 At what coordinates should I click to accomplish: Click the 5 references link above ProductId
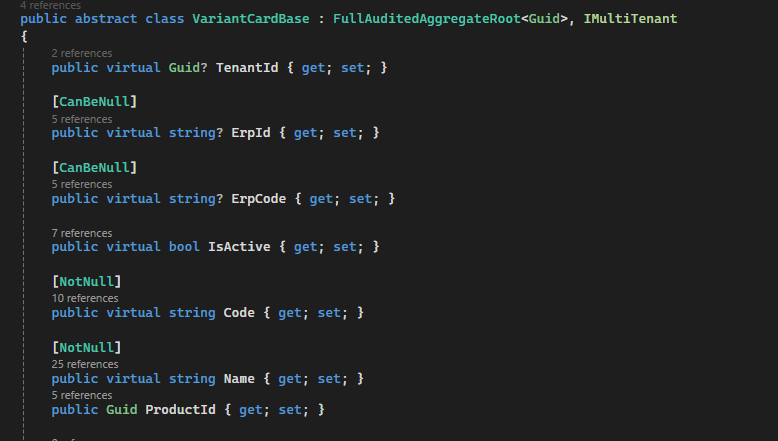pos(82,395)
